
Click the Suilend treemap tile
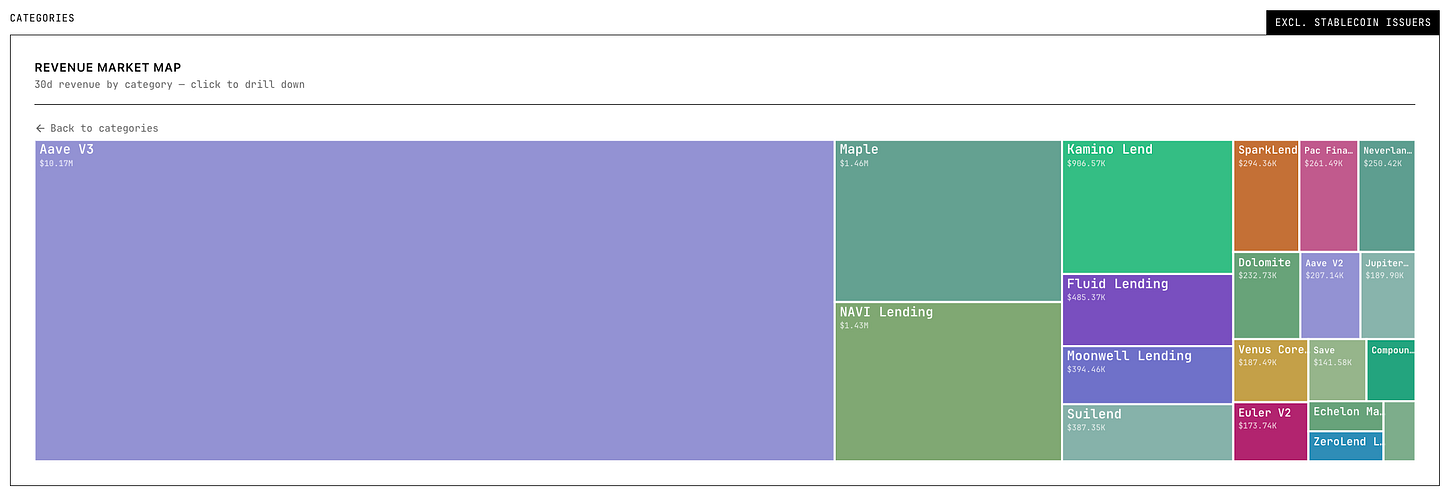click(1146, 433)
